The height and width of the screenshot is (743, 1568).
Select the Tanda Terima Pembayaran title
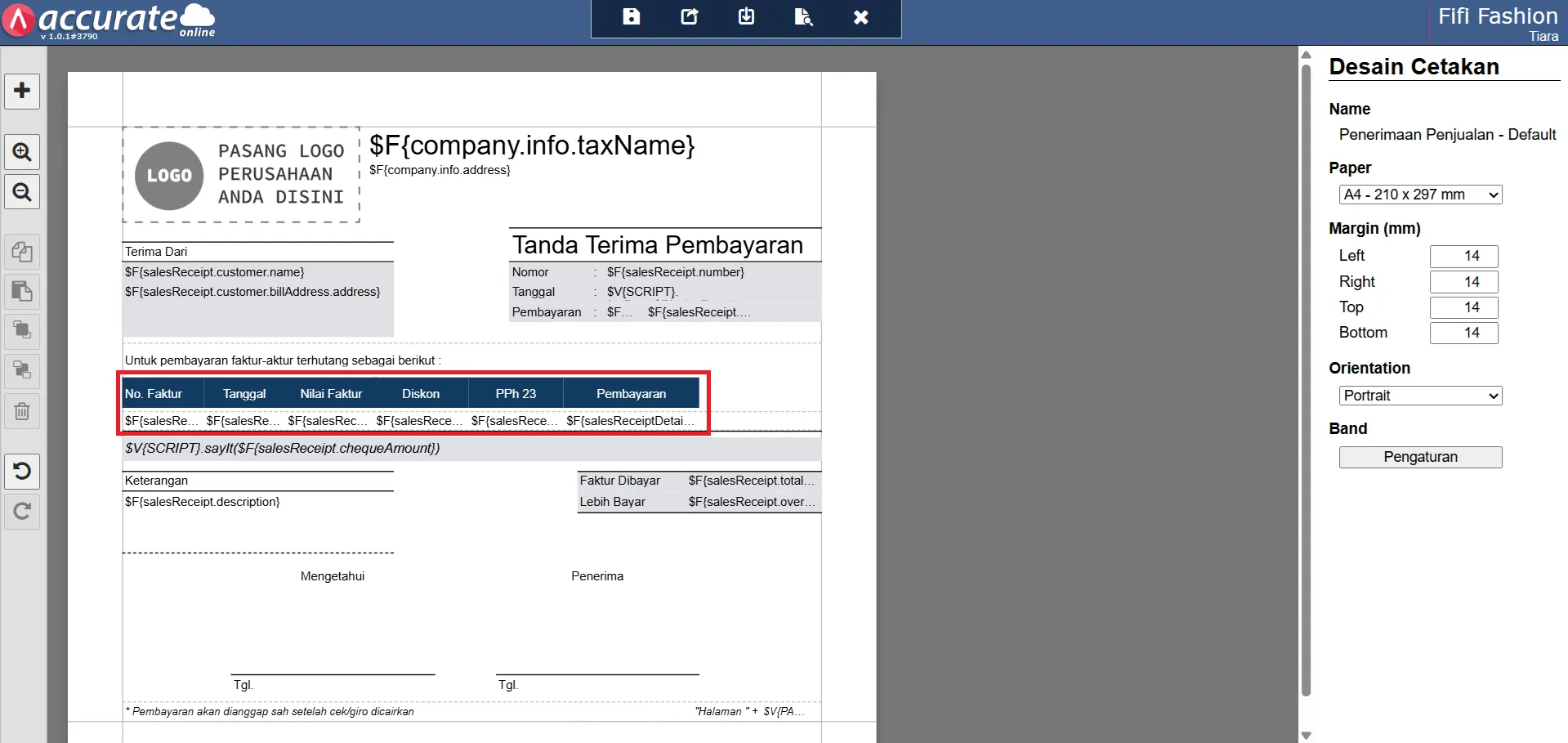658,245
